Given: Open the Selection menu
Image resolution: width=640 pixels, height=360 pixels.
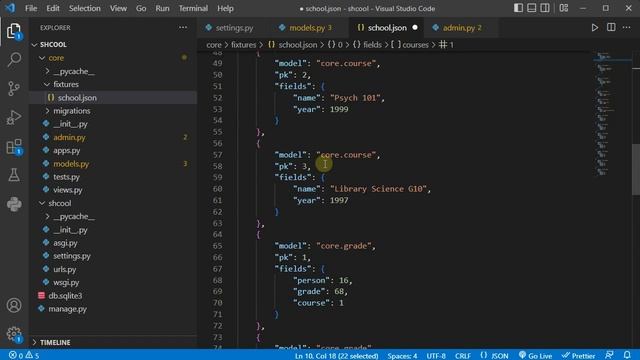Looking at the screenshot, I should point(84,8).
